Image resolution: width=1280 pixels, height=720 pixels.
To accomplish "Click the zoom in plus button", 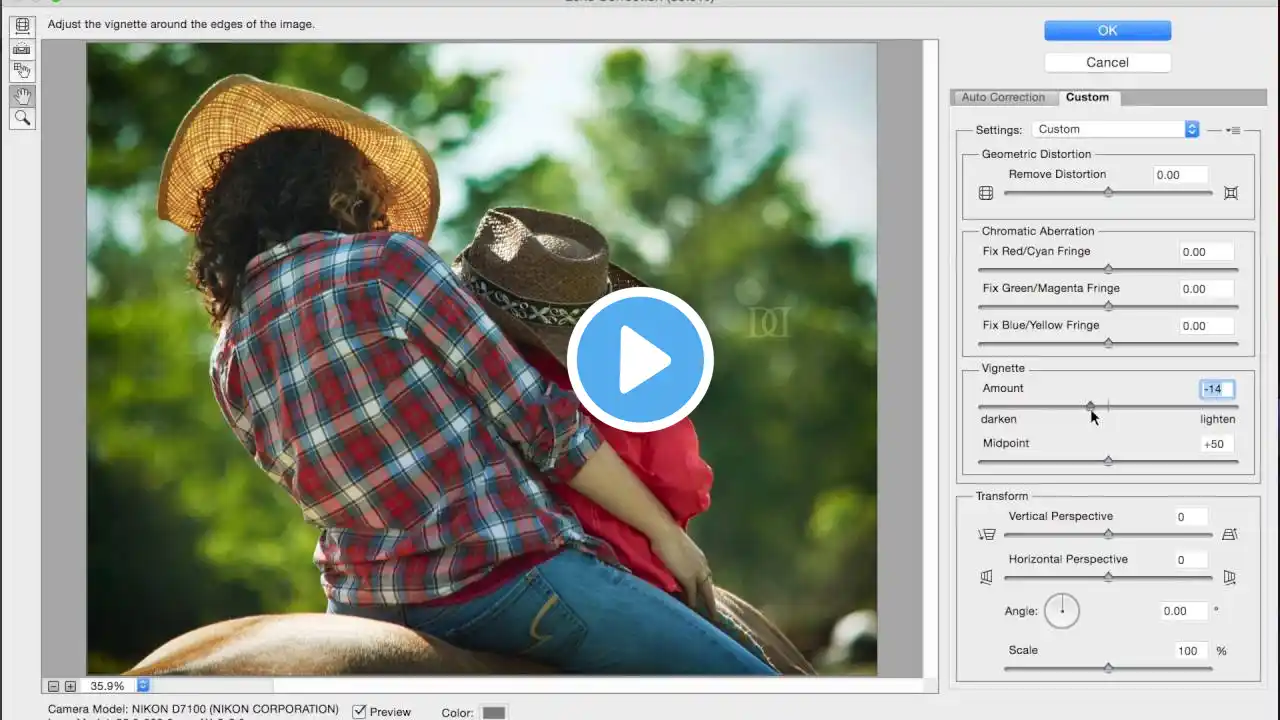I will tap(70, 686).
